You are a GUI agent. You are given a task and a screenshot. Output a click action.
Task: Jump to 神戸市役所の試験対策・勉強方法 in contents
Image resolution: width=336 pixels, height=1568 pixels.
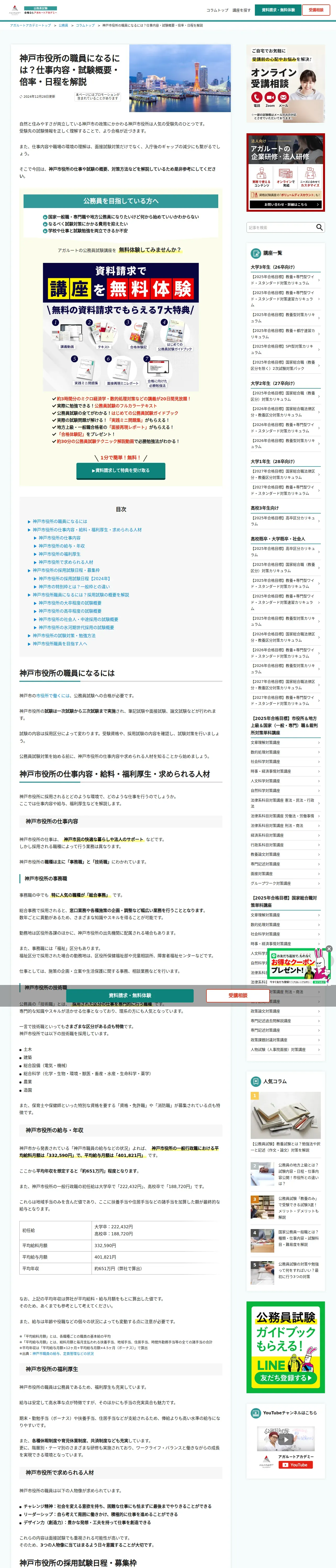[64, 636]
